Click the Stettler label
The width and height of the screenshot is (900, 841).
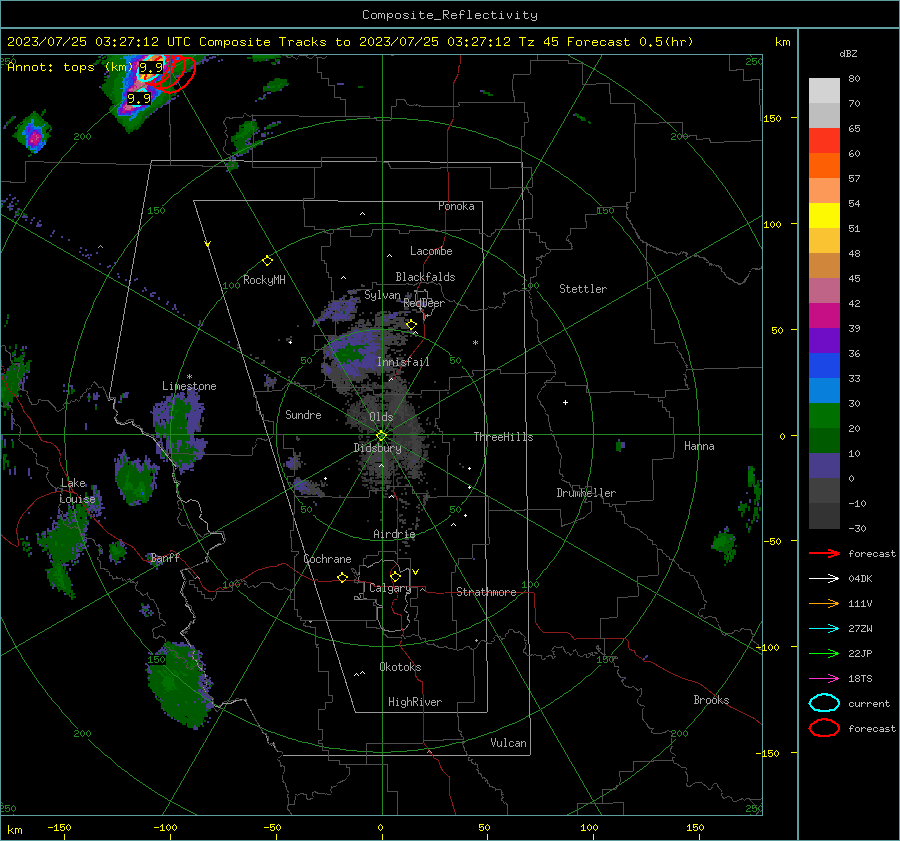coord(583,289)
